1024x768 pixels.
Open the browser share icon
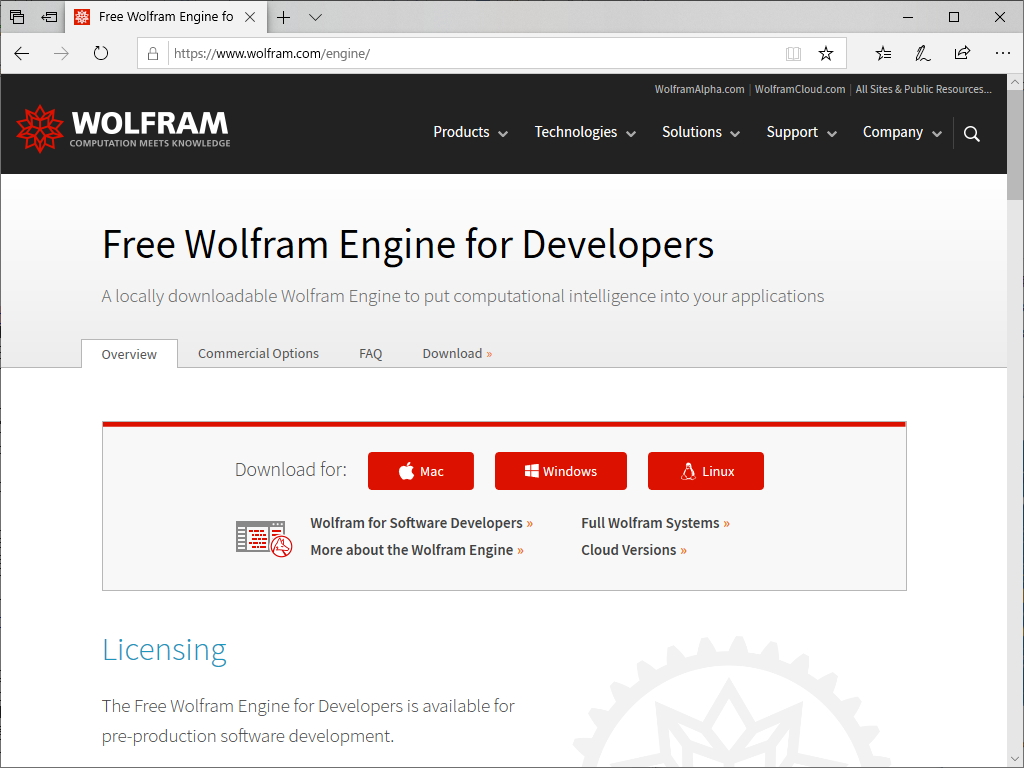(962, 53)
